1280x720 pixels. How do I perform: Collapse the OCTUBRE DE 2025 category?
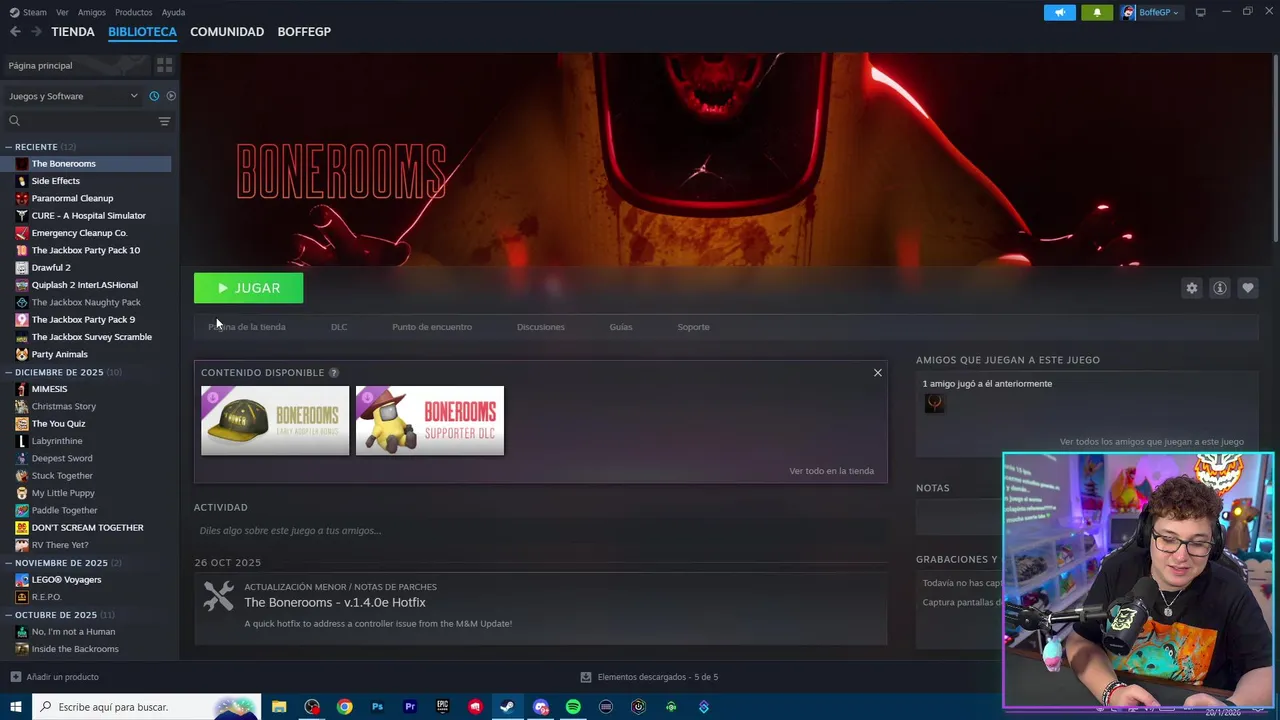8,615
